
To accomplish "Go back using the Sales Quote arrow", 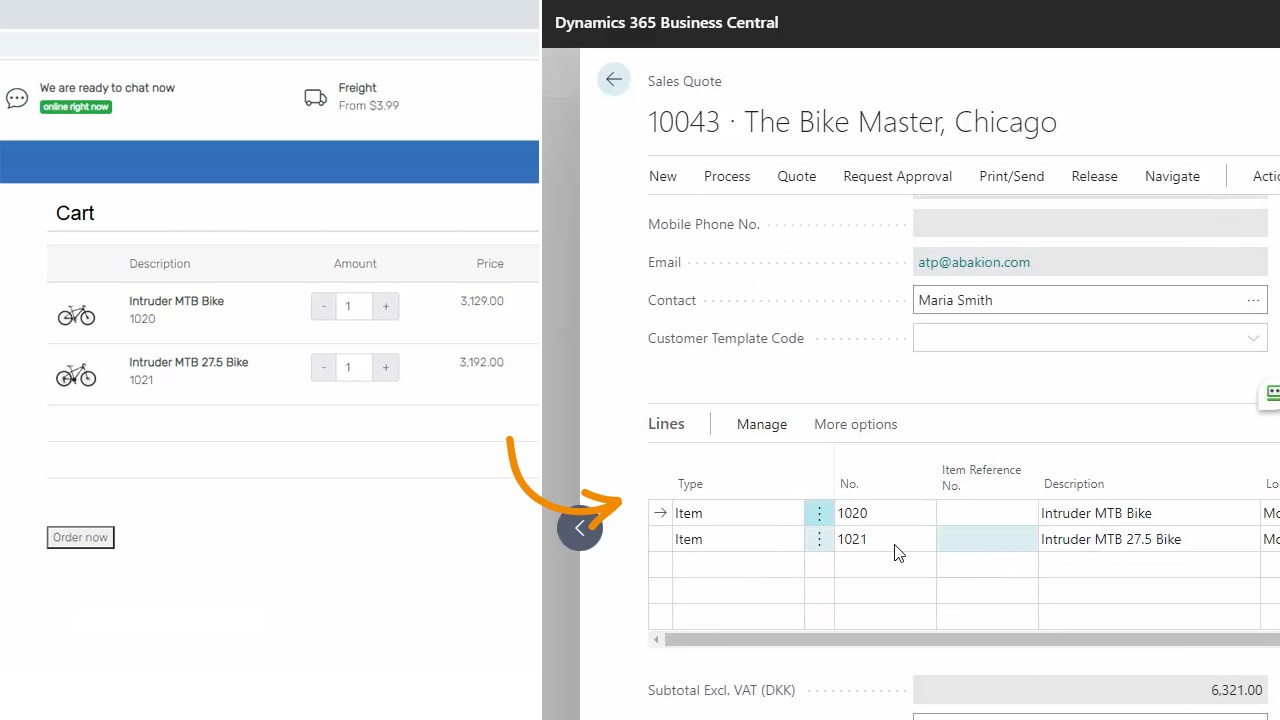I will (614, 80).
